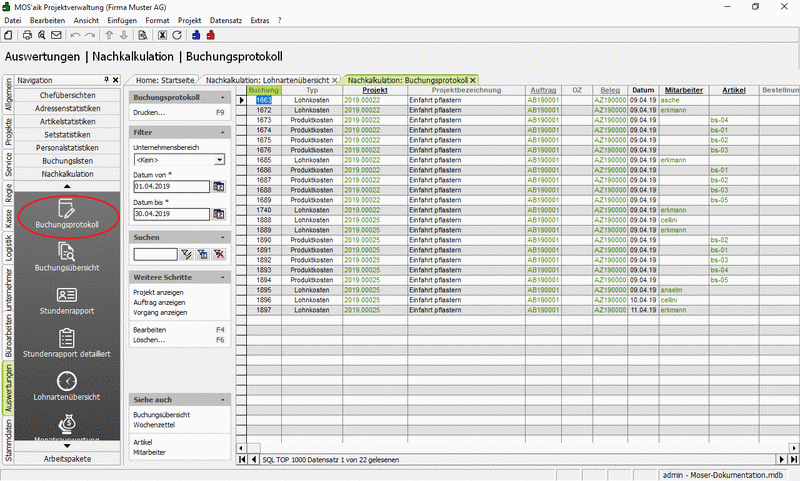Click the Excel export toolbar icon

click(x=162, y=35)
